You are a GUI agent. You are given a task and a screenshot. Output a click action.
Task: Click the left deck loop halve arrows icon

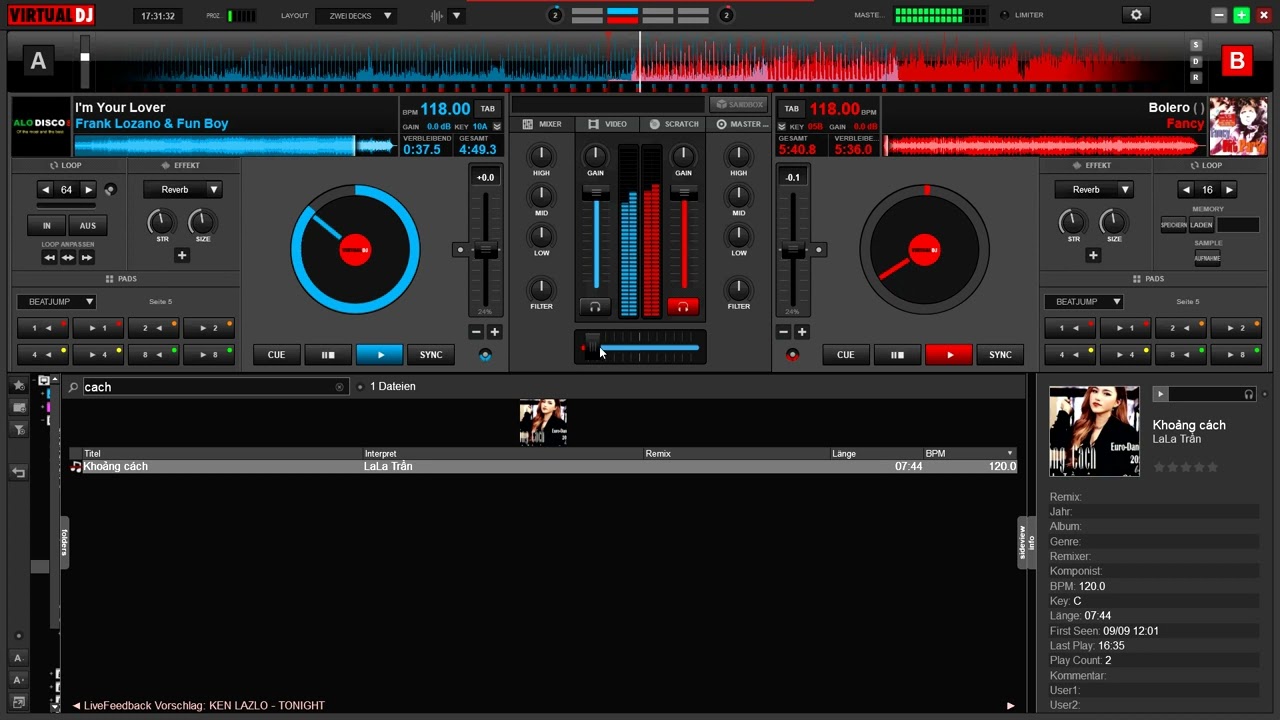(x=49, y=258)
